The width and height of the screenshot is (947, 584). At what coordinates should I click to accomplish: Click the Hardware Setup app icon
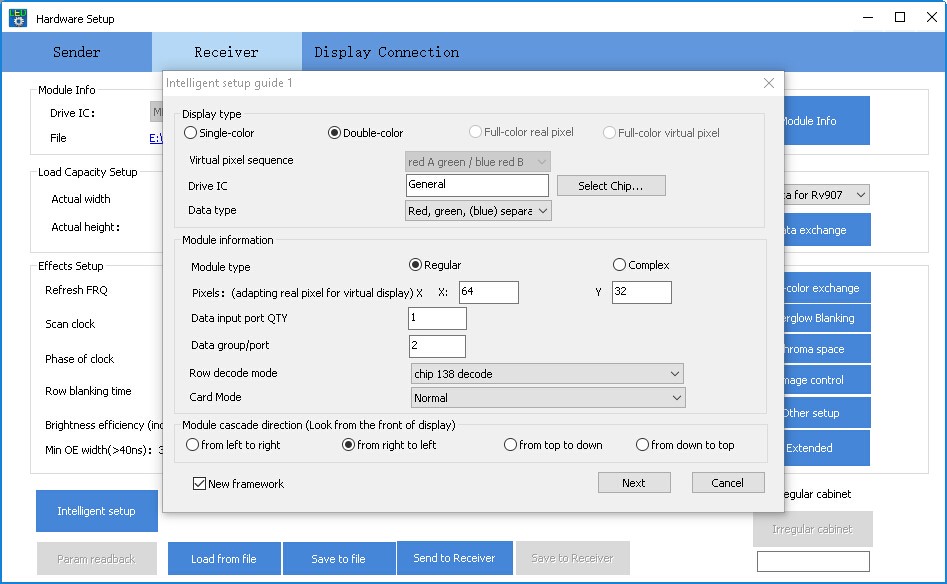pos(18,18)
